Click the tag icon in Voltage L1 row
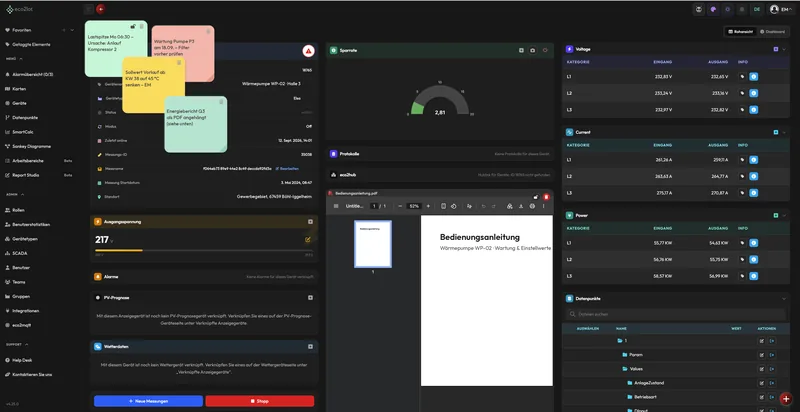 742,76
